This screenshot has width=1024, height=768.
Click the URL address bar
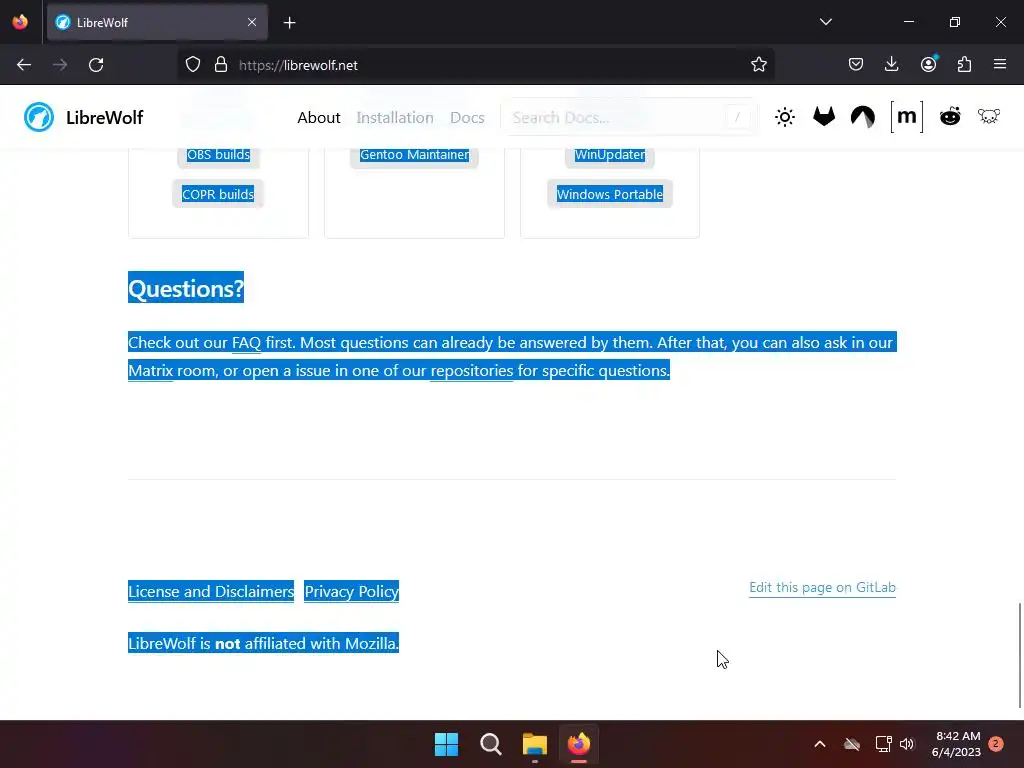[x=477, y=65]
